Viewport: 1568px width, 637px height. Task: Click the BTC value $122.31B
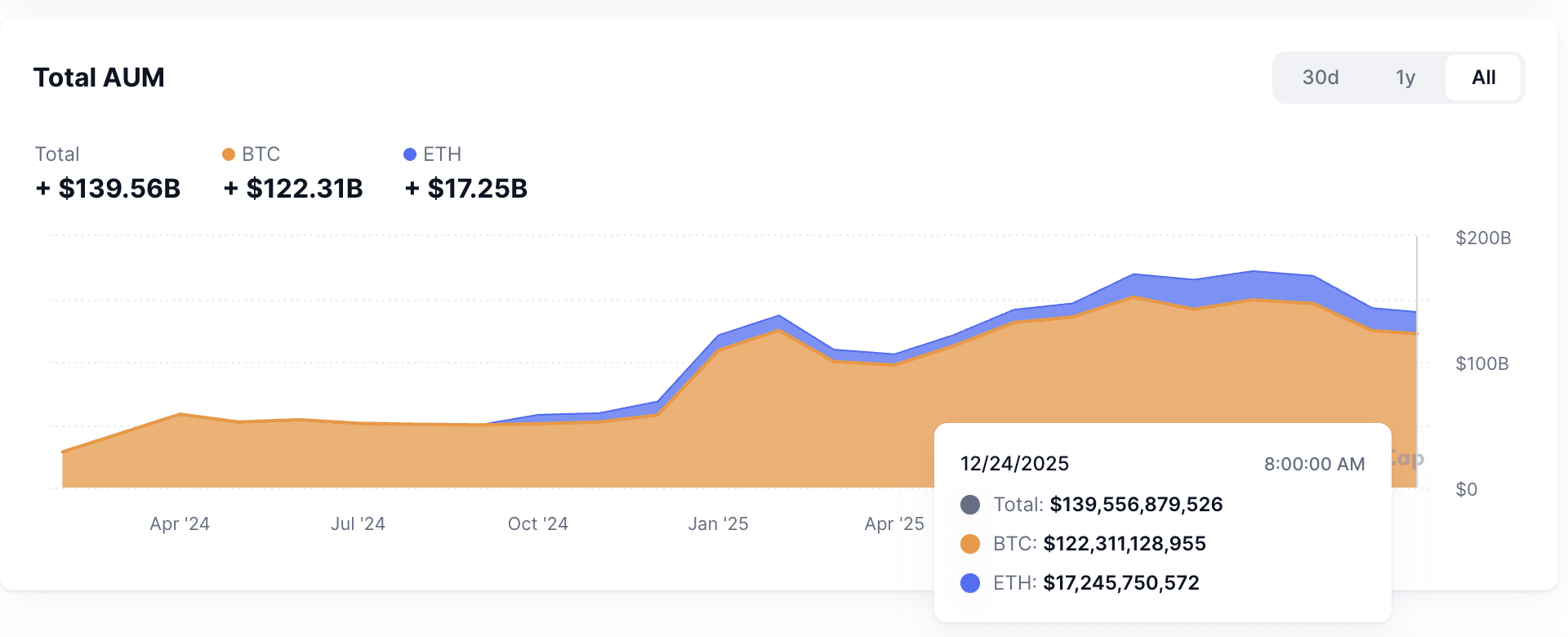(293, 189)
